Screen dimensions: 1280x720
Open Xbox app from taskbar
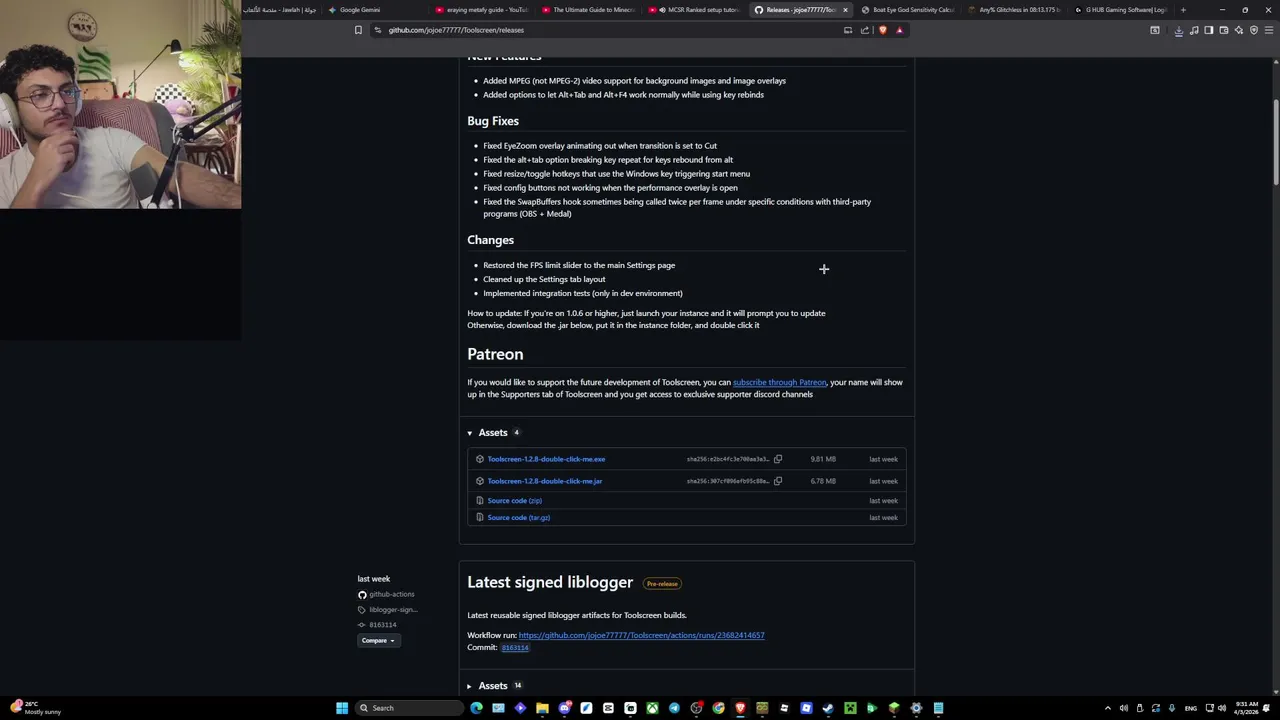coord(652,708)
